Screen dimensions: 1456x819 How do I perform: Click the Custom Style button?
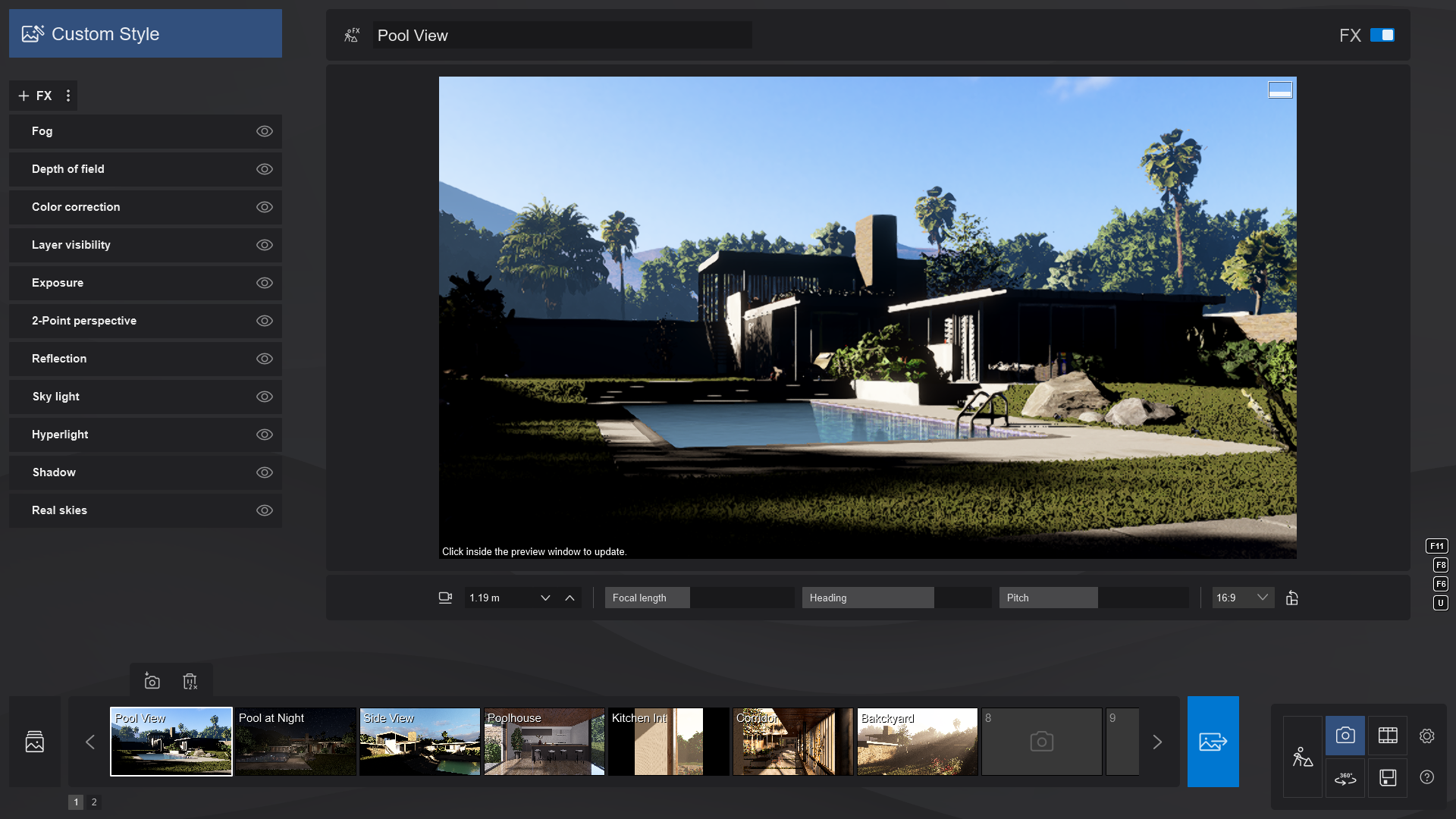tap(146, 33)
